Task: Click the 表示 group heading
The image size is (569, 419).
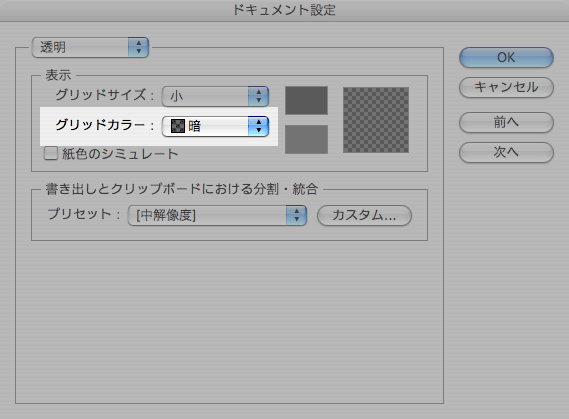Action: pyautogui.click(x=58, y=75)
